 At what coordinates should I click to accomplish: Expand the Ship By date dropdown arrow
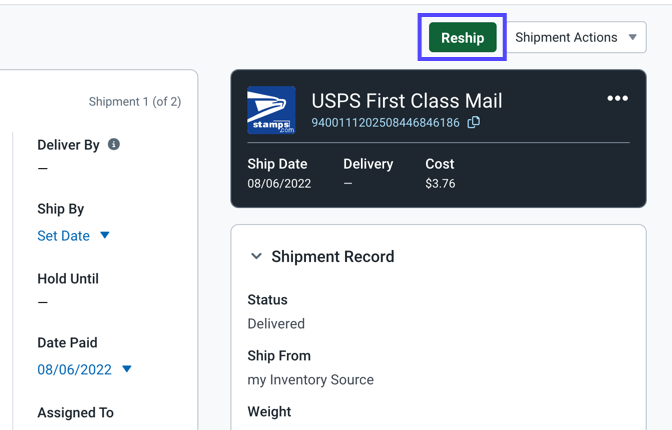point(105,235)
